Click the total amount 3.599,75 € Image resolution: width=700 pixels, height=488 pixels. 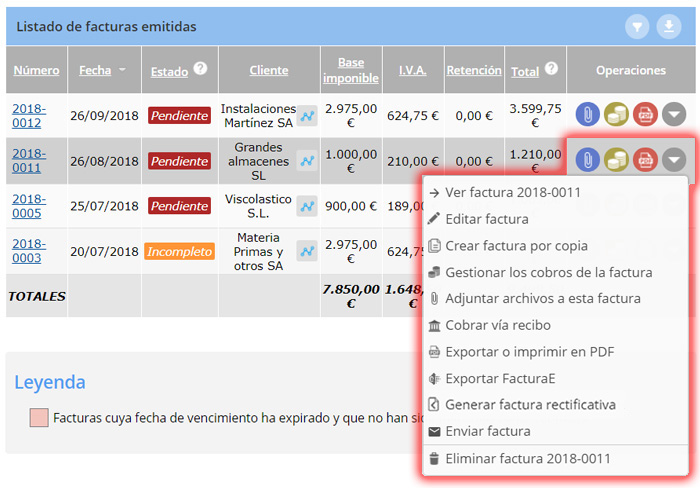click(x=535, y=116)
